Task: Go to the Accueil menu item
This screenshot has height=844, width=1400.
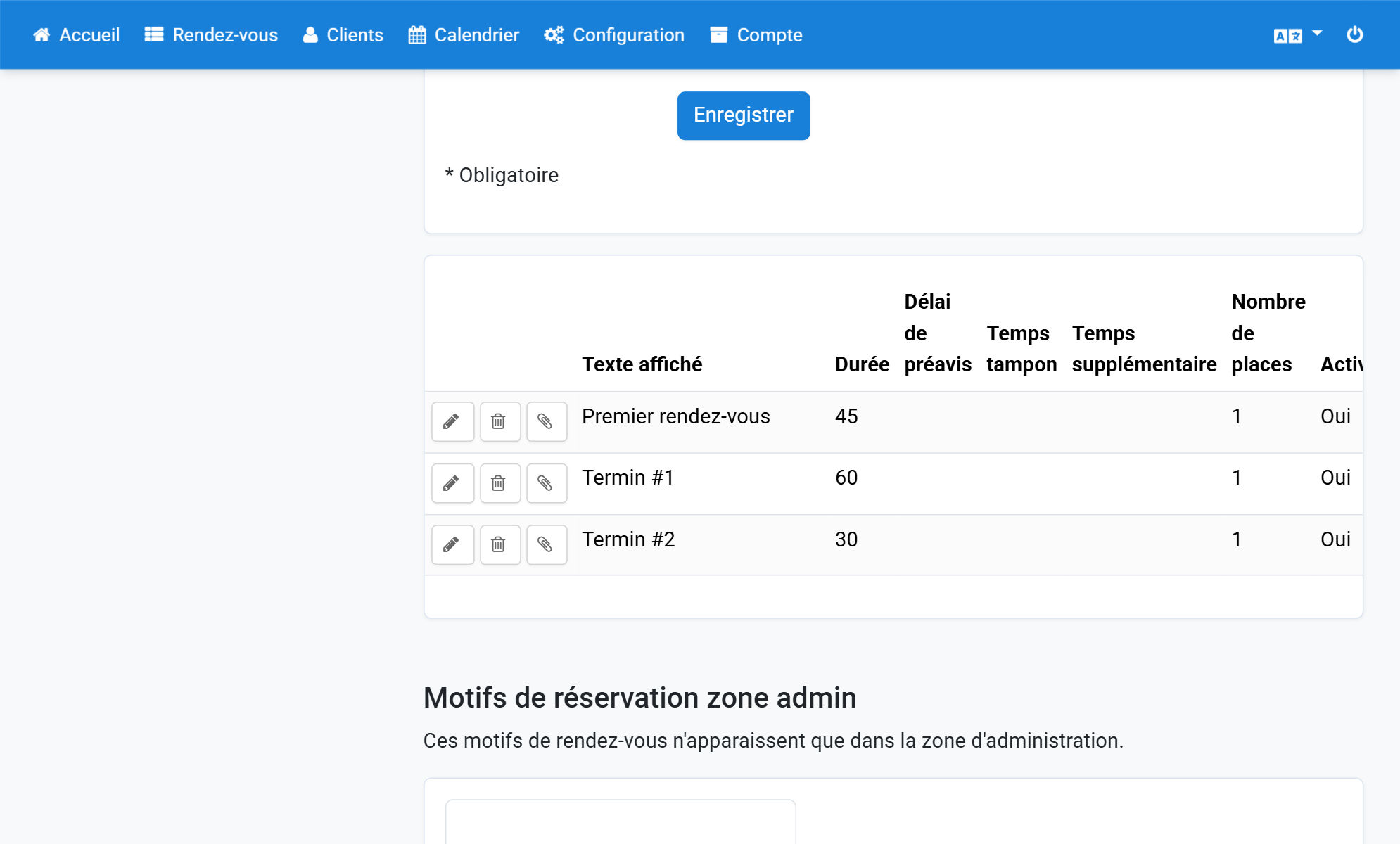Action: [76, 35]
